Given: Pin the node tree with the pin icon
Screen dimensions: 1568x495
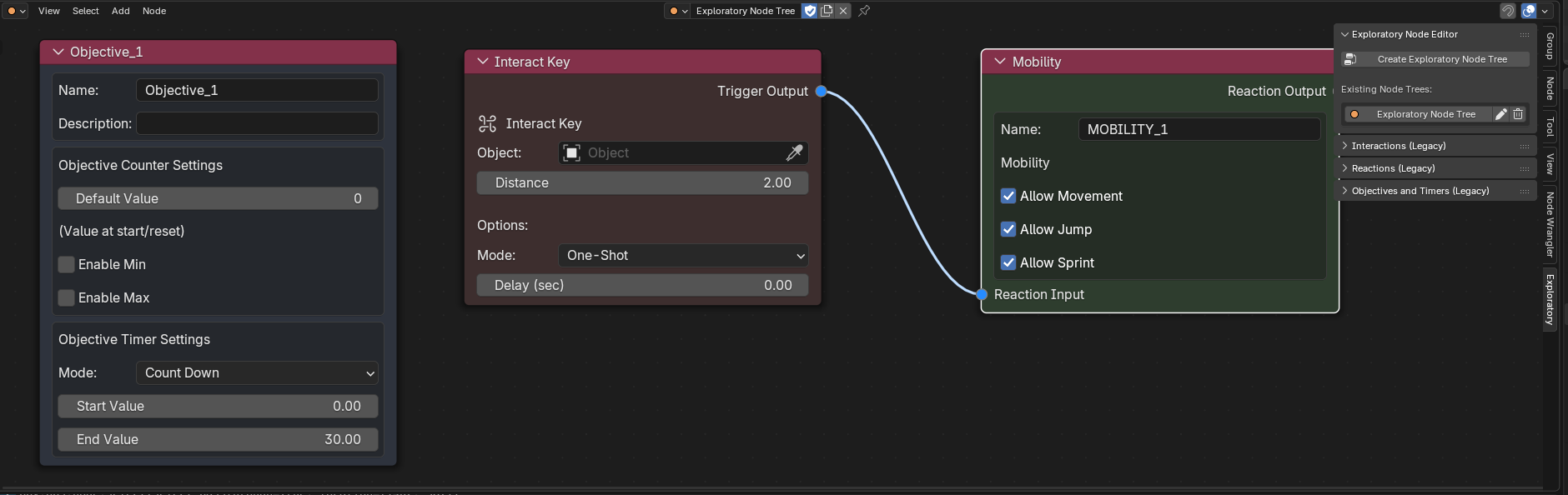Looking at the screenshot, I should pyautogui.click(x=864, y=11).
